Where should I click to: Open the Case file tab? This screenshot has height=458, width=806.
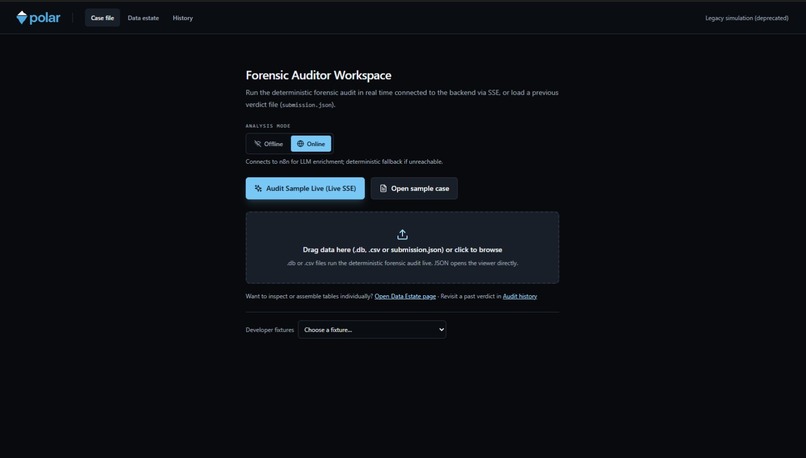(x=102, y=18)
